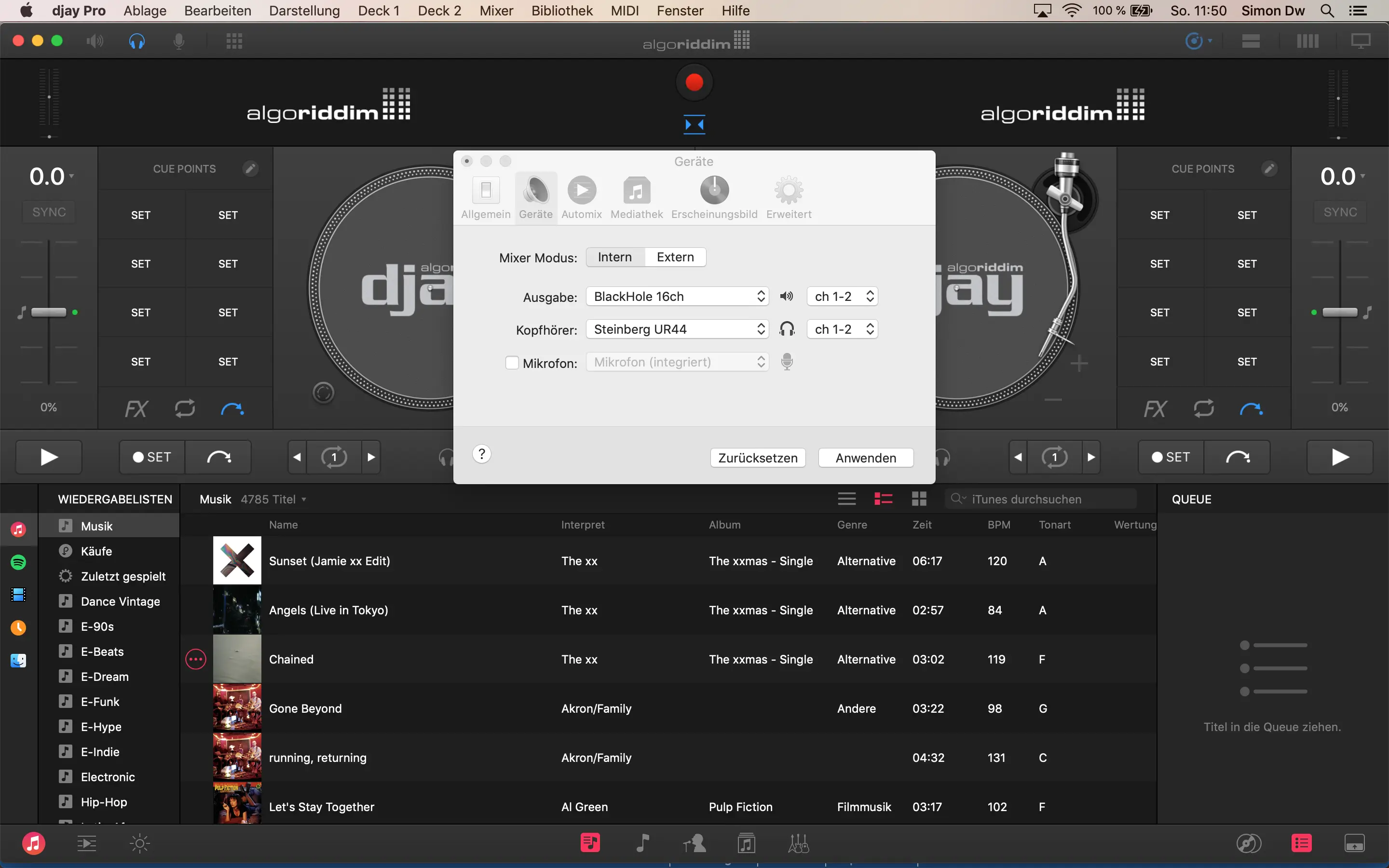Click left deck FX icon
This screenshot has width=1389, height=868.
tap(136, 409)
